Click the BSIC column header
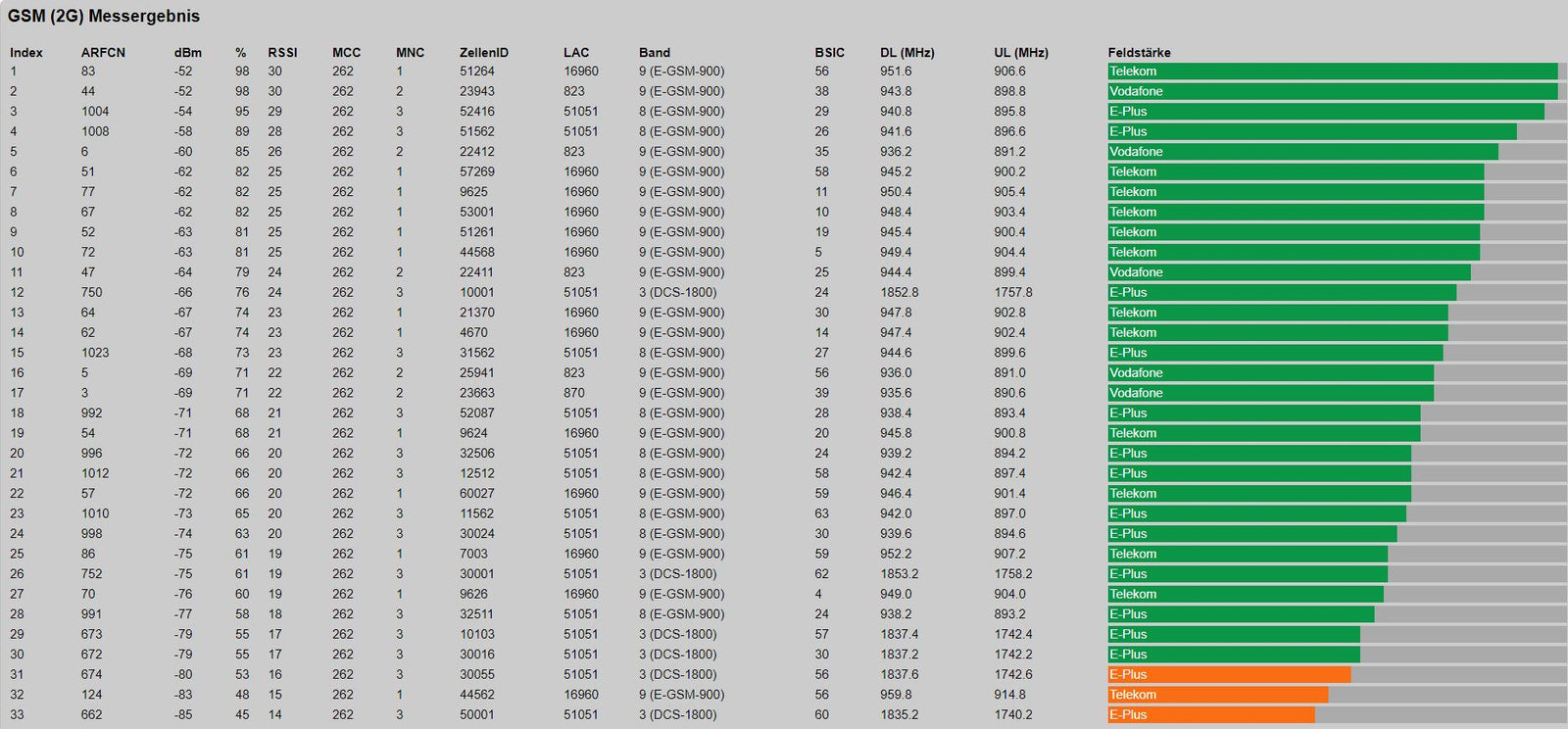 tap(829, 53)
